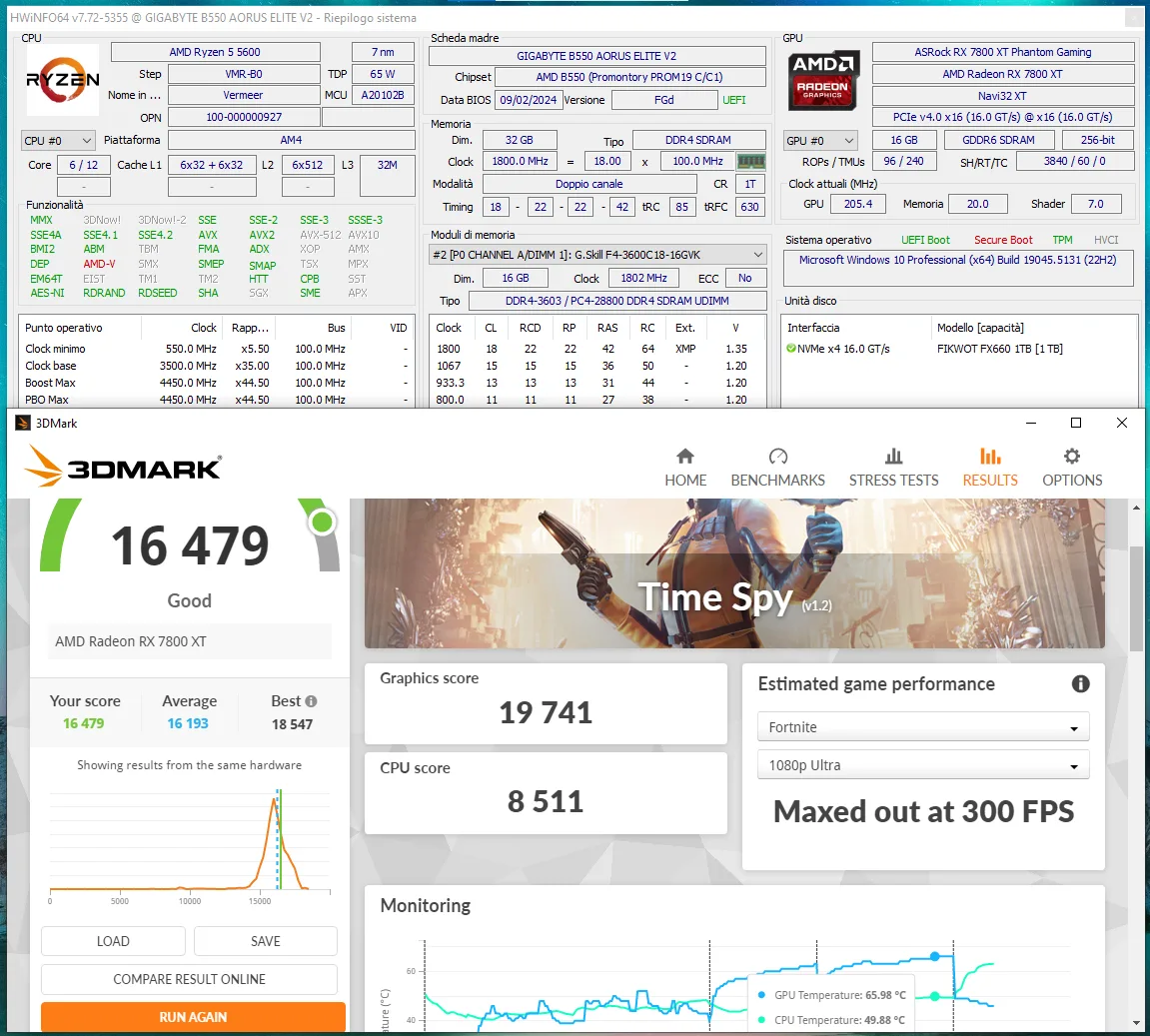Click the AMD B550 chipset field
The width and height of the screenshot is (1150, 1036).
629,77
